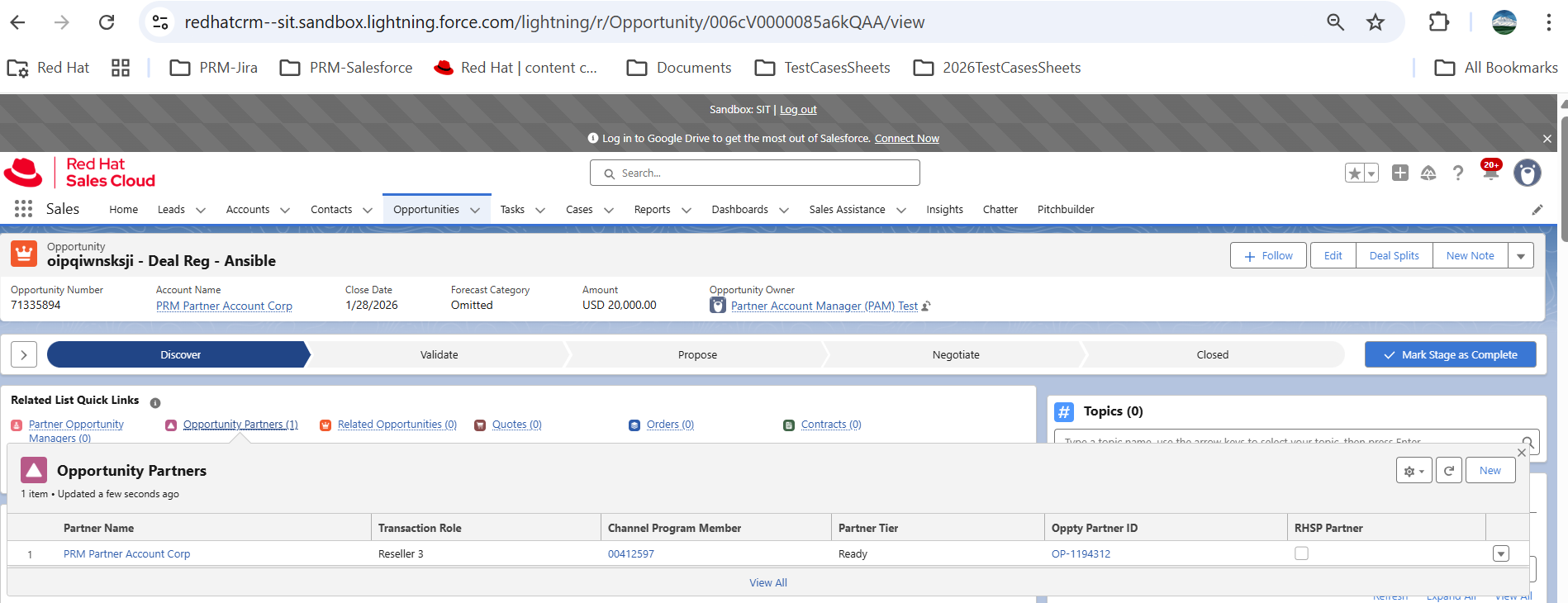Screen dimensions: 1568x603
Task: Open the Dashboards tab
Action: 740,210
